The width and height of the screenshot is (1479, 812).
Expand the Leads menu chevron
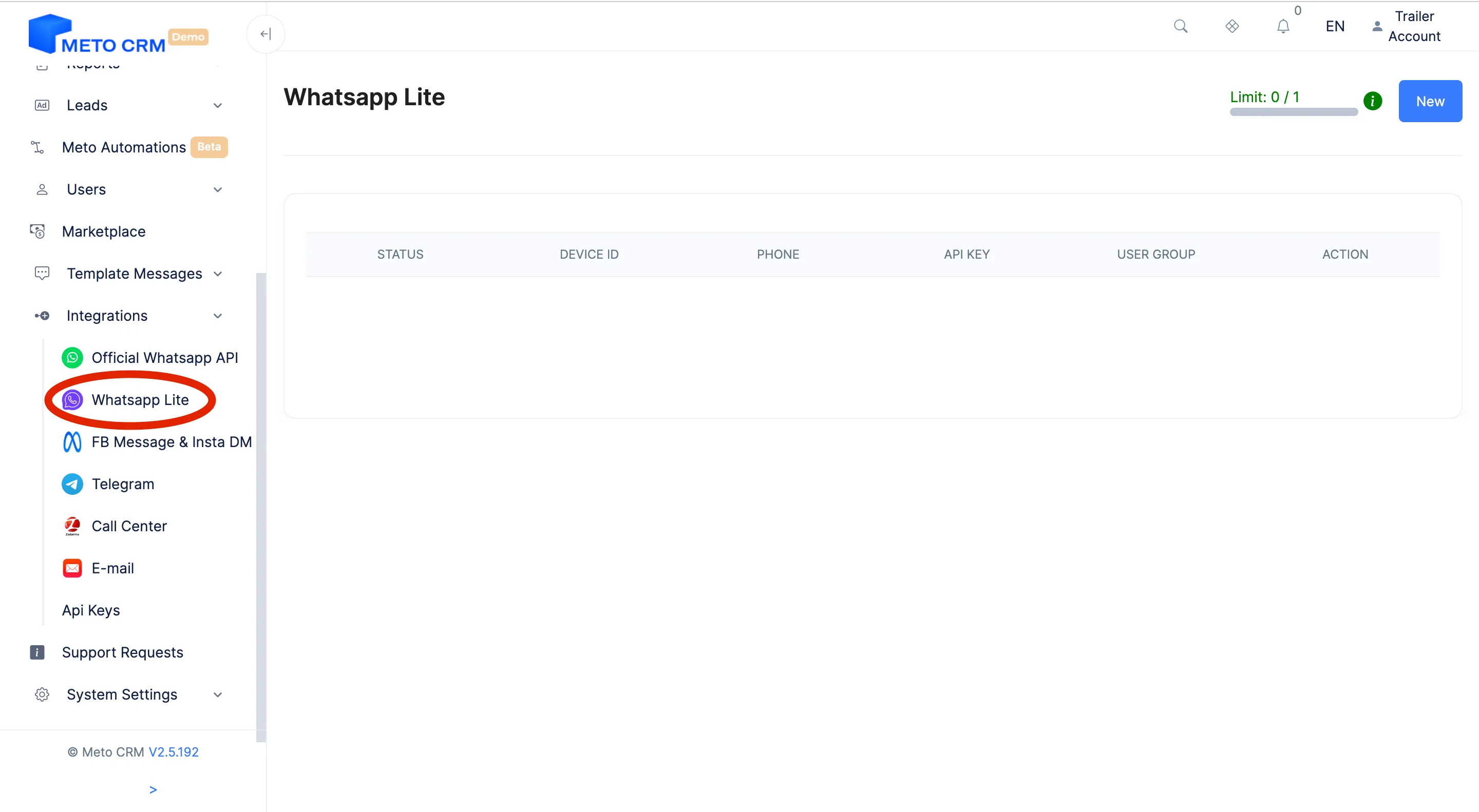click(218, 106)
